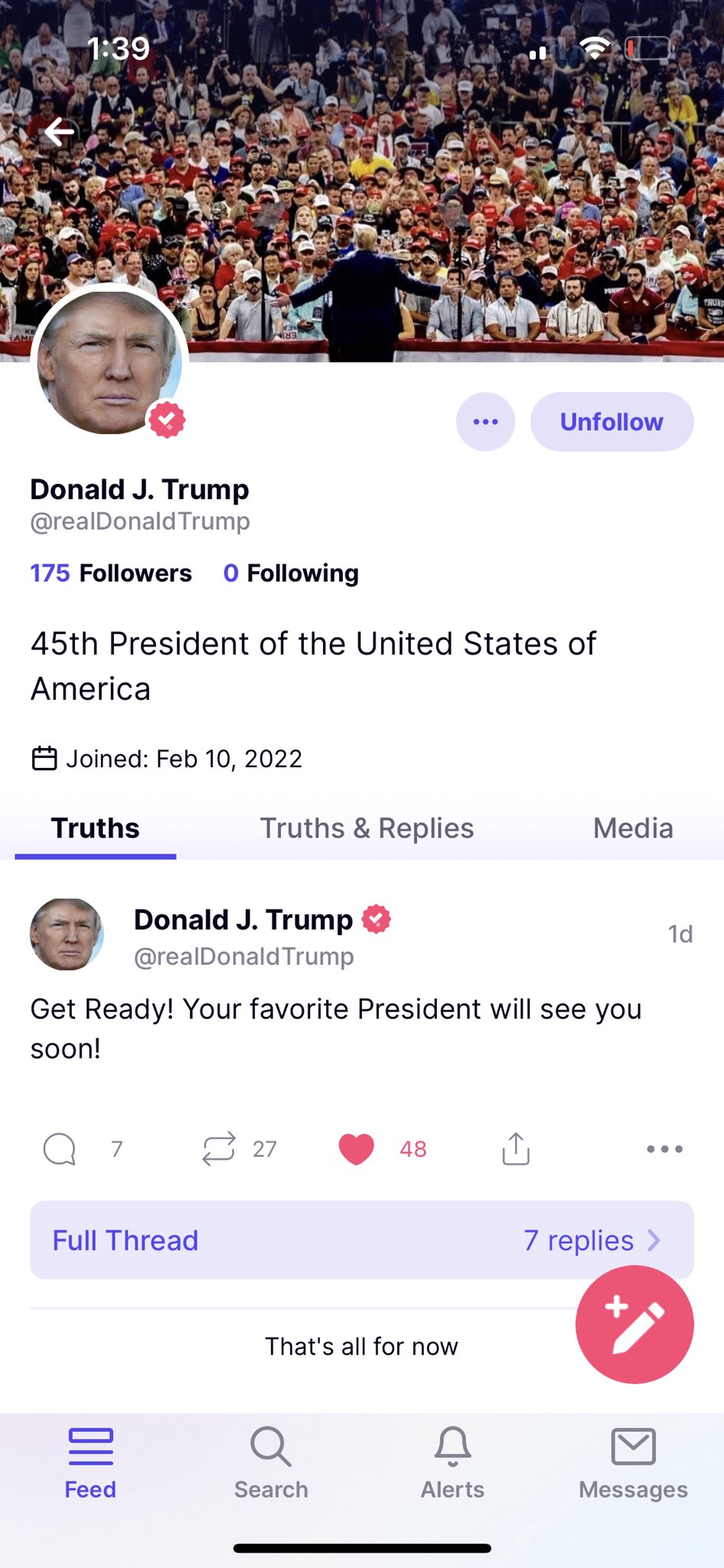724x1568 pixels.
Task: View the 0 Following list
Action: pos(291,573)
